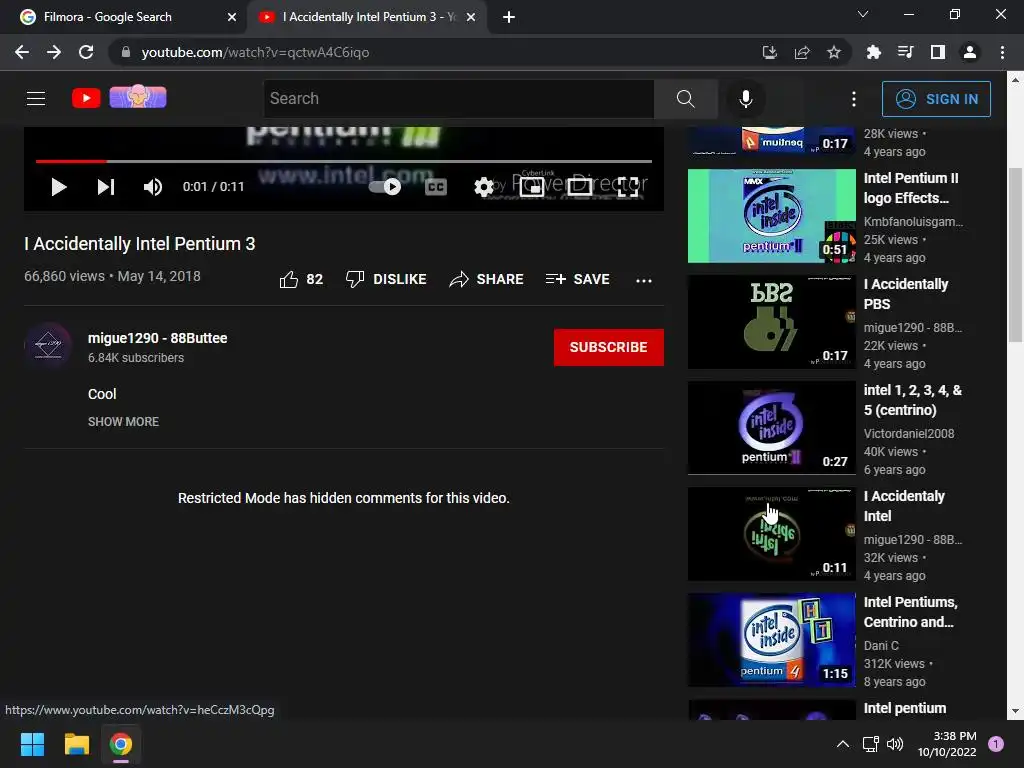This screenshot has width=1024, height=768.
Task: Open a new browser tab
Action: click(509, 17)
